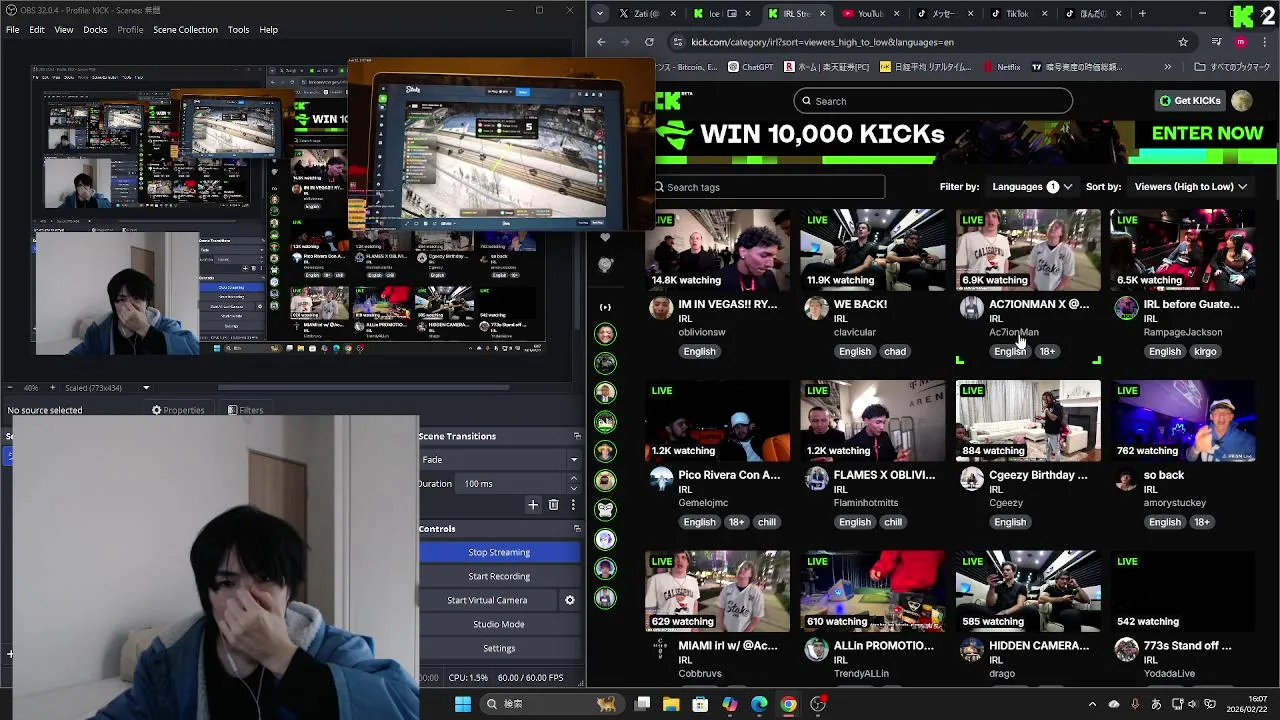The height and width of the screenshot is (720, 1280).
Task: Click the Start Recording button
Action: (499, 576)
